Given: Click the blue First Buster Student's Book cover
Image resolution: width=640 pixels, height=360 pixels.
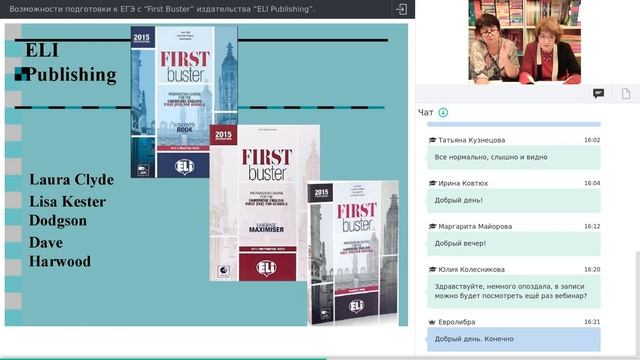Looking at the screenshot, I should click(184, 102).
